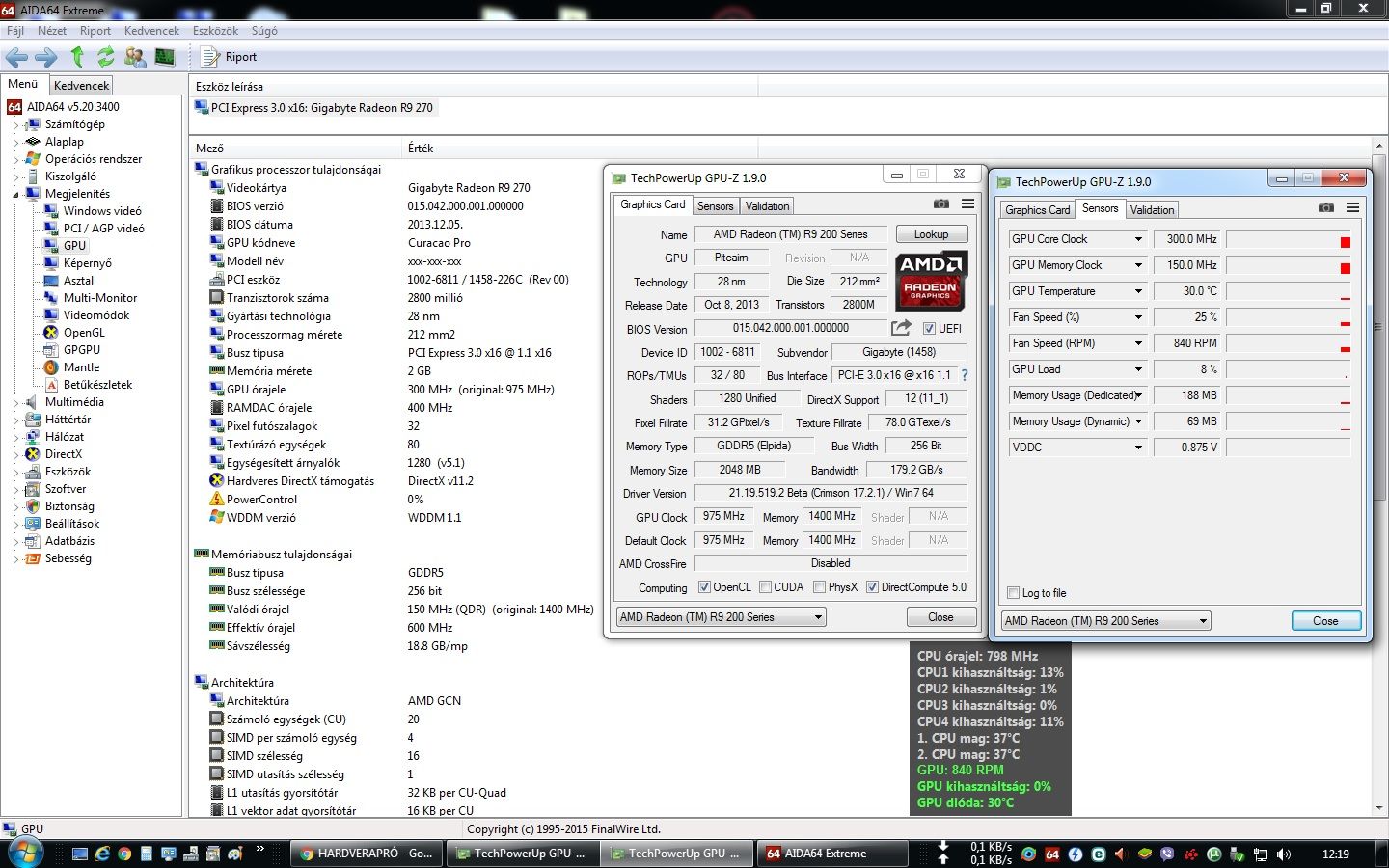Select the OpenGL tree item
This screenshot has width=1389, height=868.
[x=84, y=333]
